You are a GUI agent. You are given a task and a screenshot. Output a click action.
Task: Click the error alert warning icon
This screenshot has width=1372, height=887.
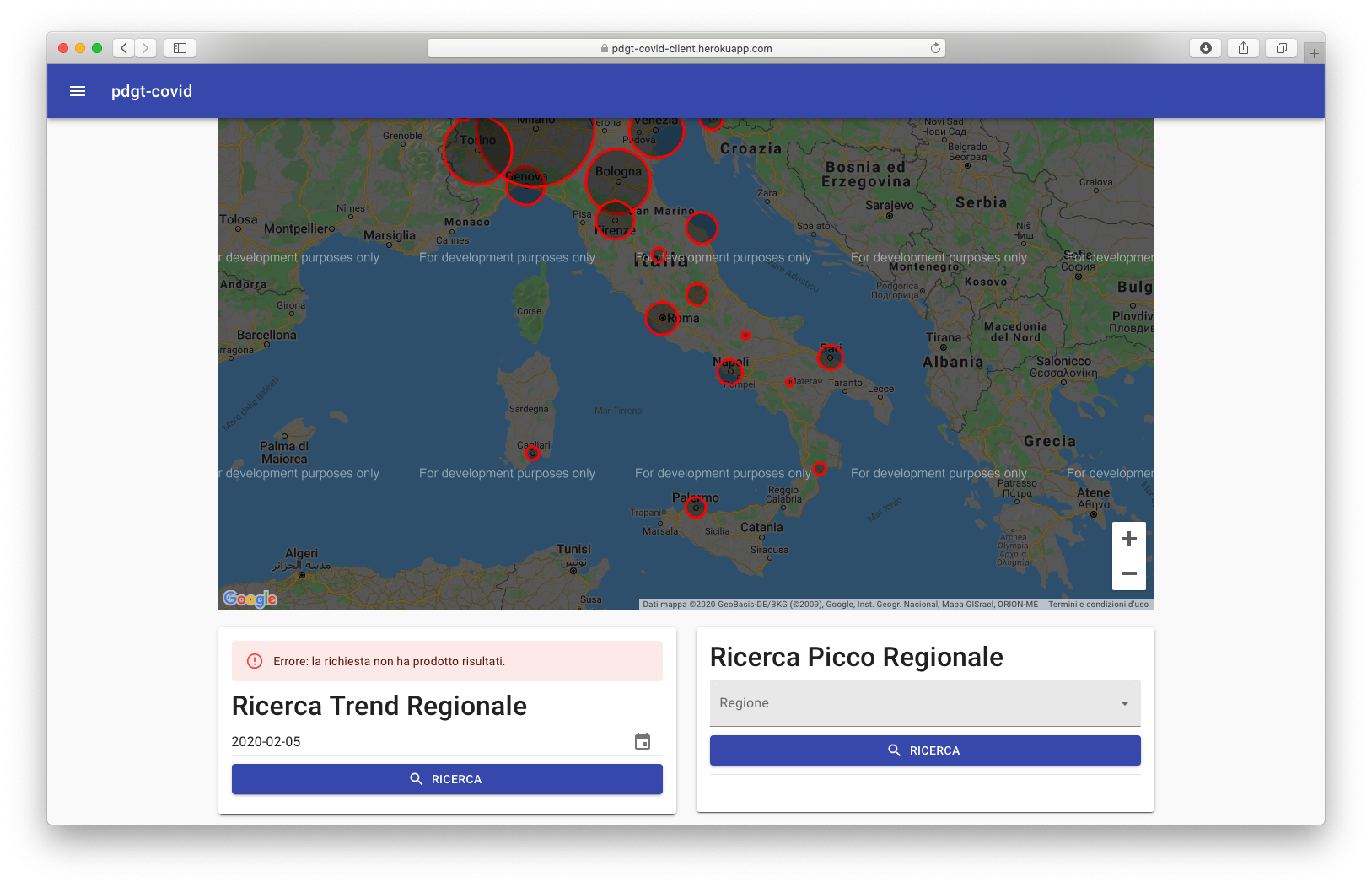(255, 661)
